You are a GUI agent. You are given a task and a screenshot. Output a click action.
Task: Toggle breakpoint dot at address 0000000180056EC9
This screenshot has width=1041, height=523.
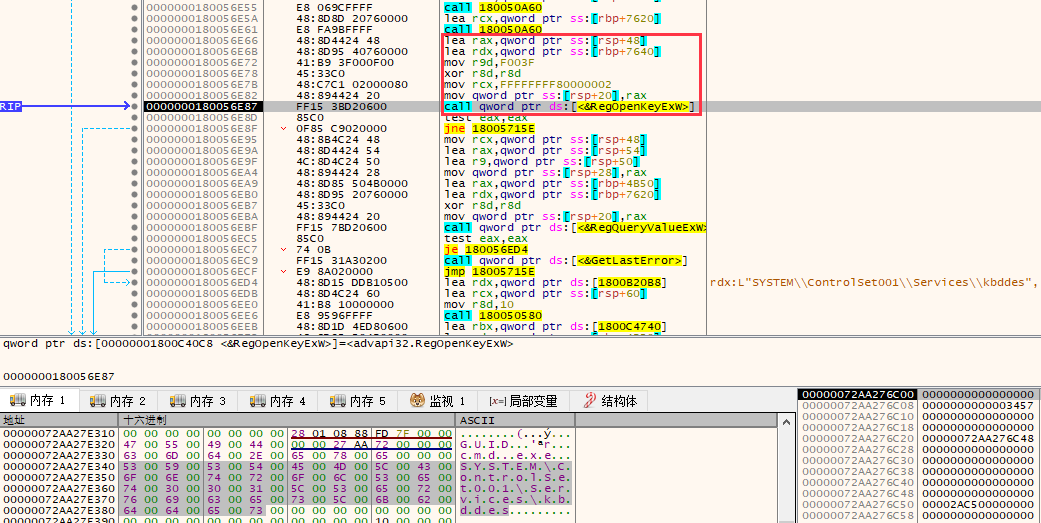[x=135, y=260]
